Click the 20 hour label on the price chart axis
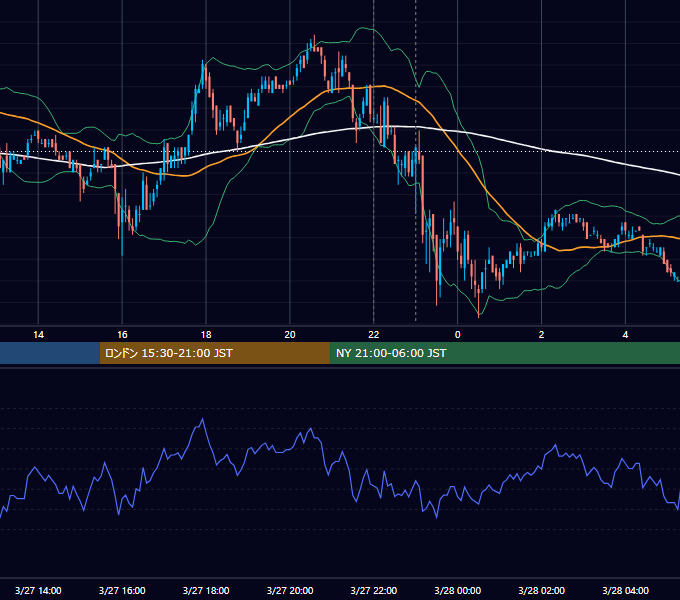The width and height of the screenshot is (680, 600). pos(290,335)
